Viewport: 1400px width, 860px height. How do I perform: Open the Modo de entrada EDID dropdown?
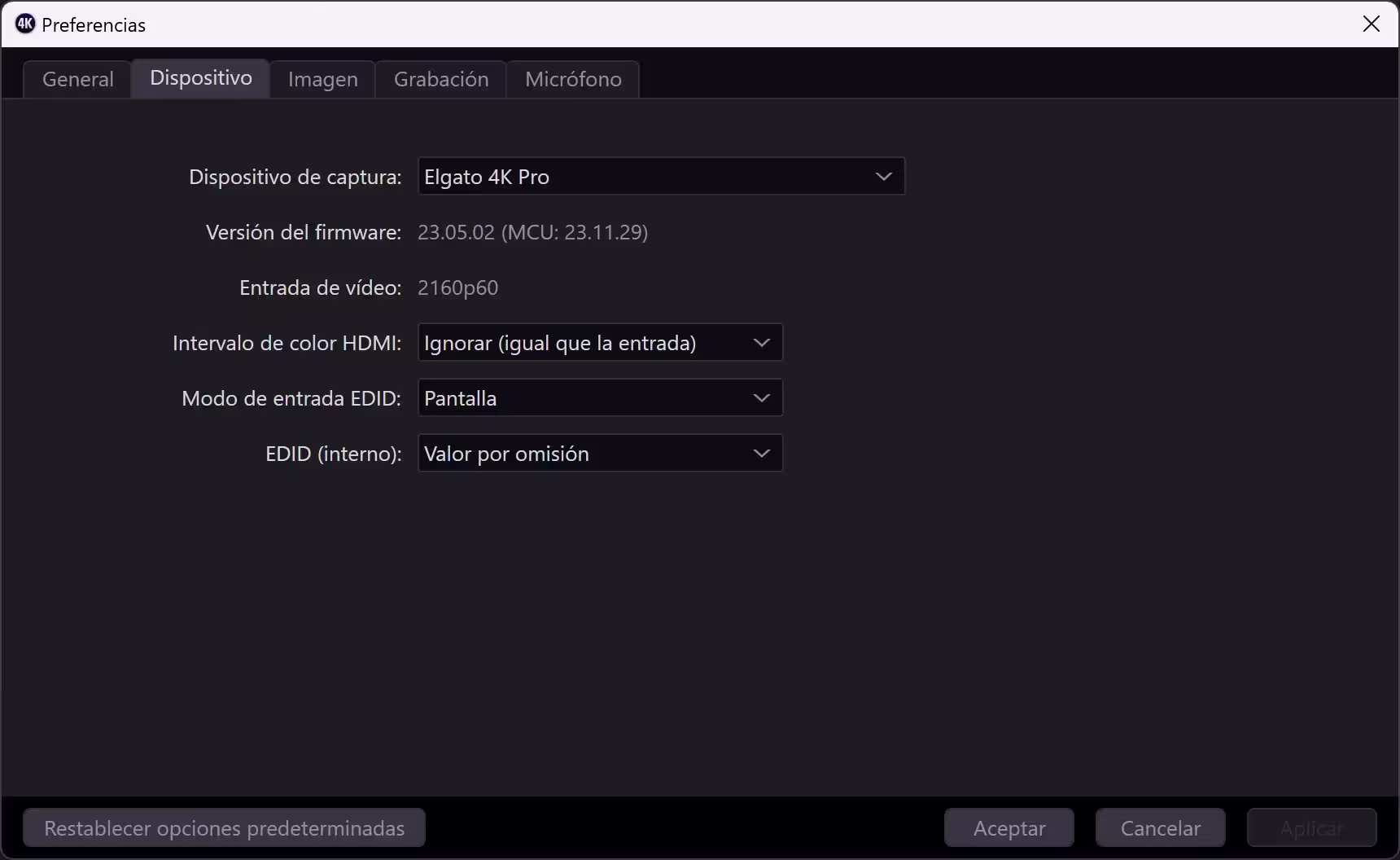click(600, 398)
